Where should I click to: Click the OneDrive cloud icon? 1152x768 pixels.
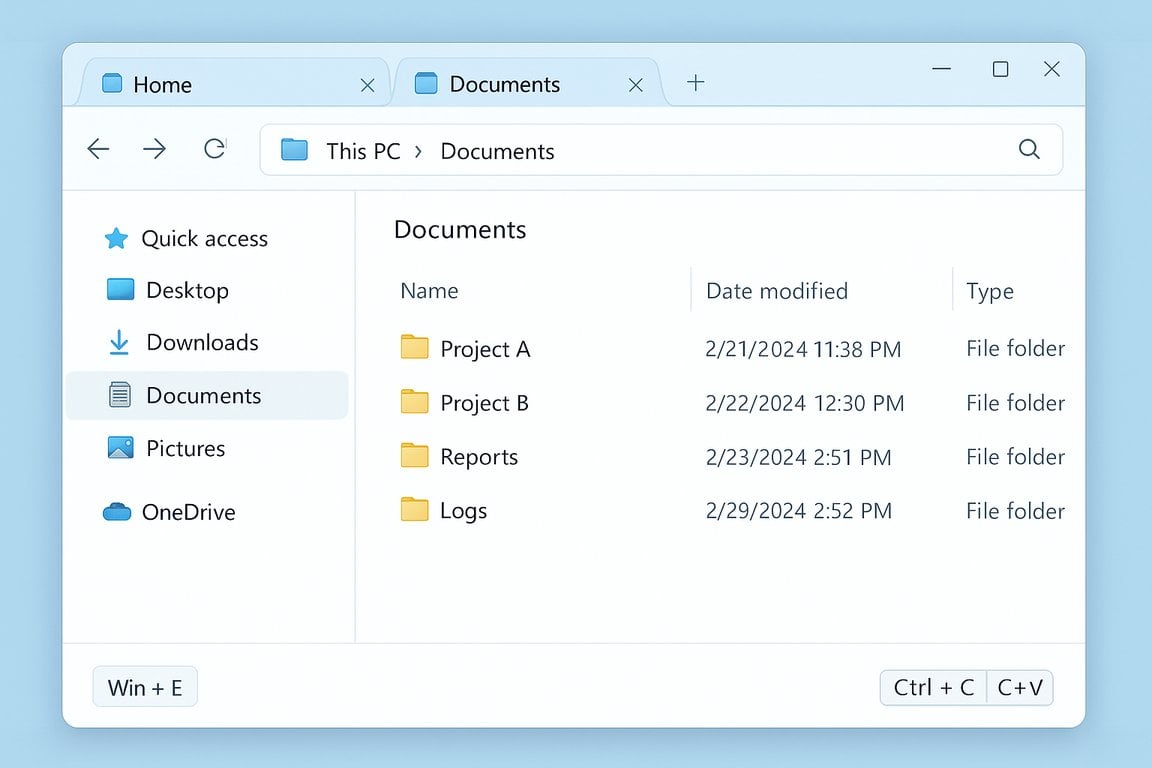[x=117, y=512]
